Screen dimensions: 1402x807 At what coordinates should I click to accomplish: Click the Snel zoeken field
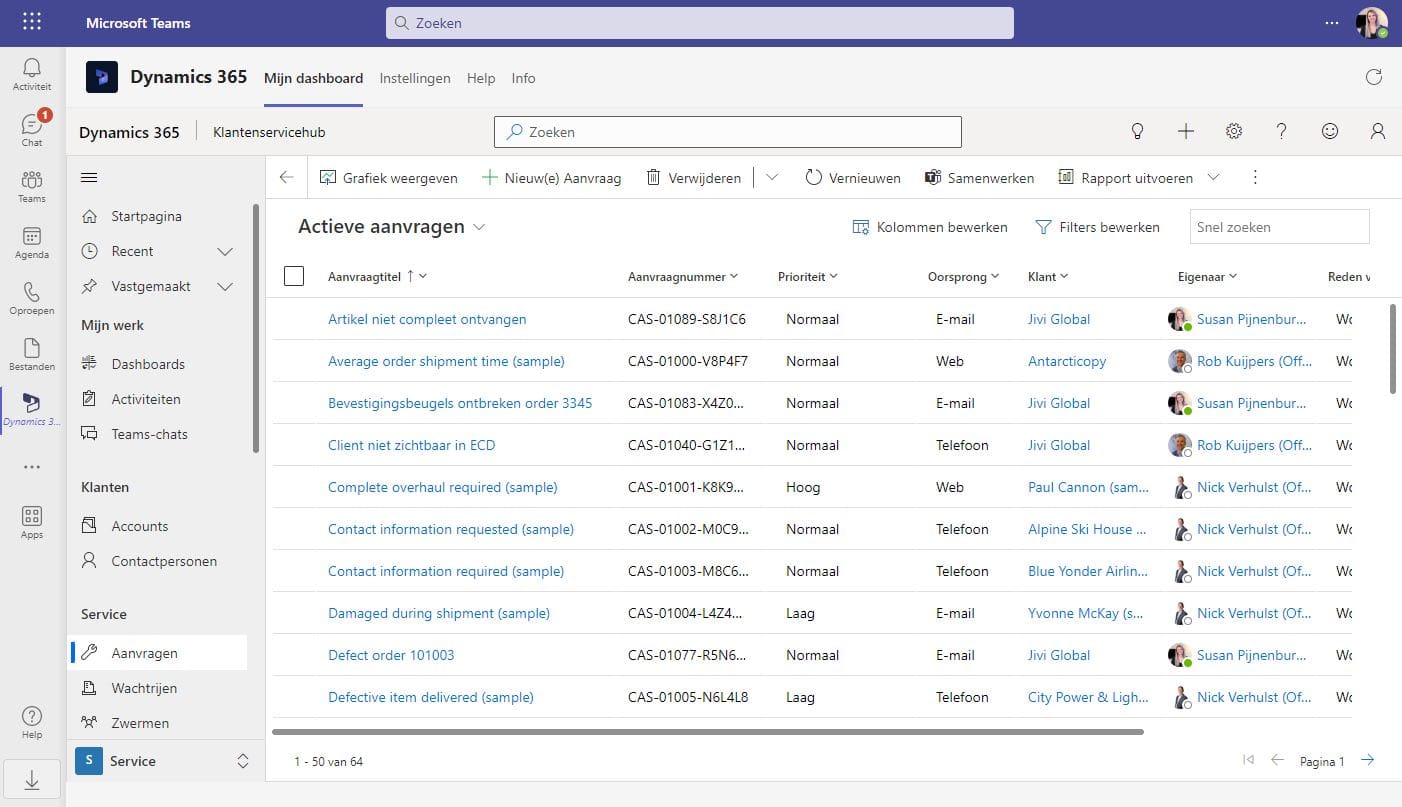tap(1279, 227)
